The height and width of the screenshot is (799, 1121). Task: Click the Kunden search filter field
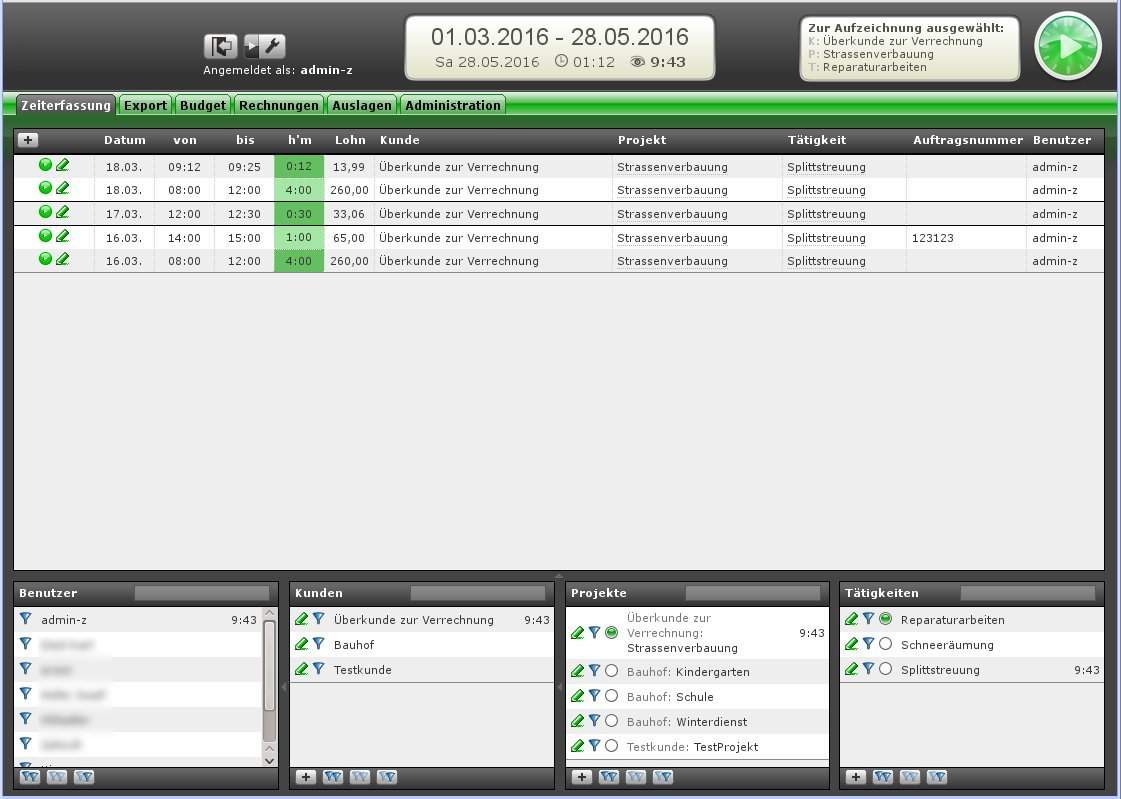pos(477,593)
